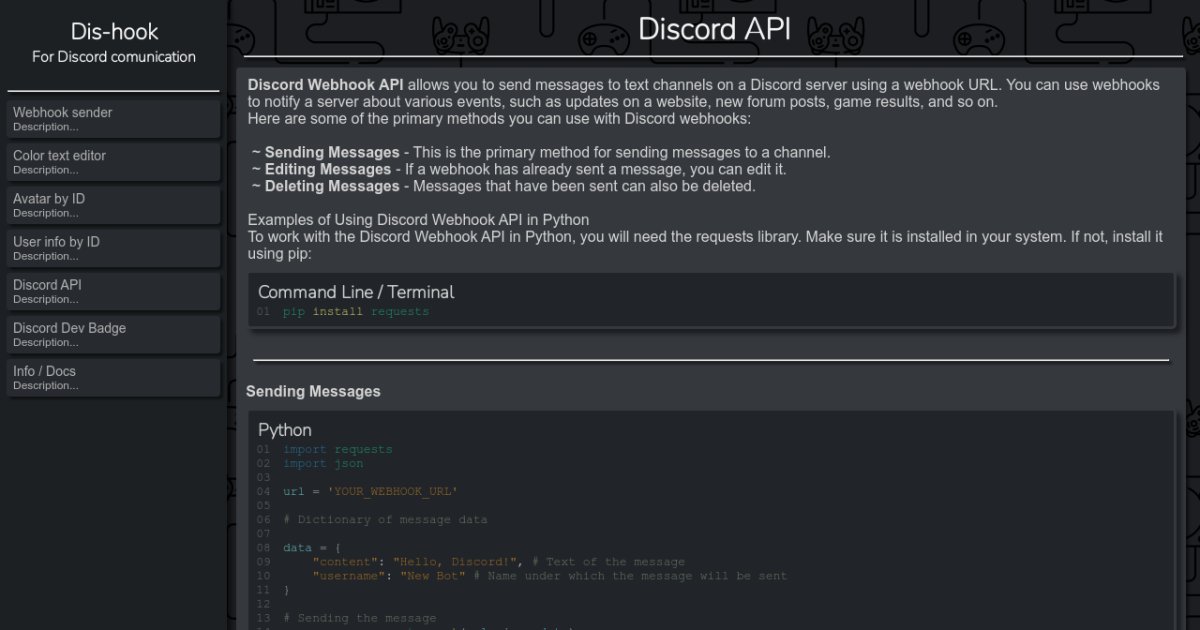Navigate to Info / Docs section
The image size is (1200, 630).
113,377
